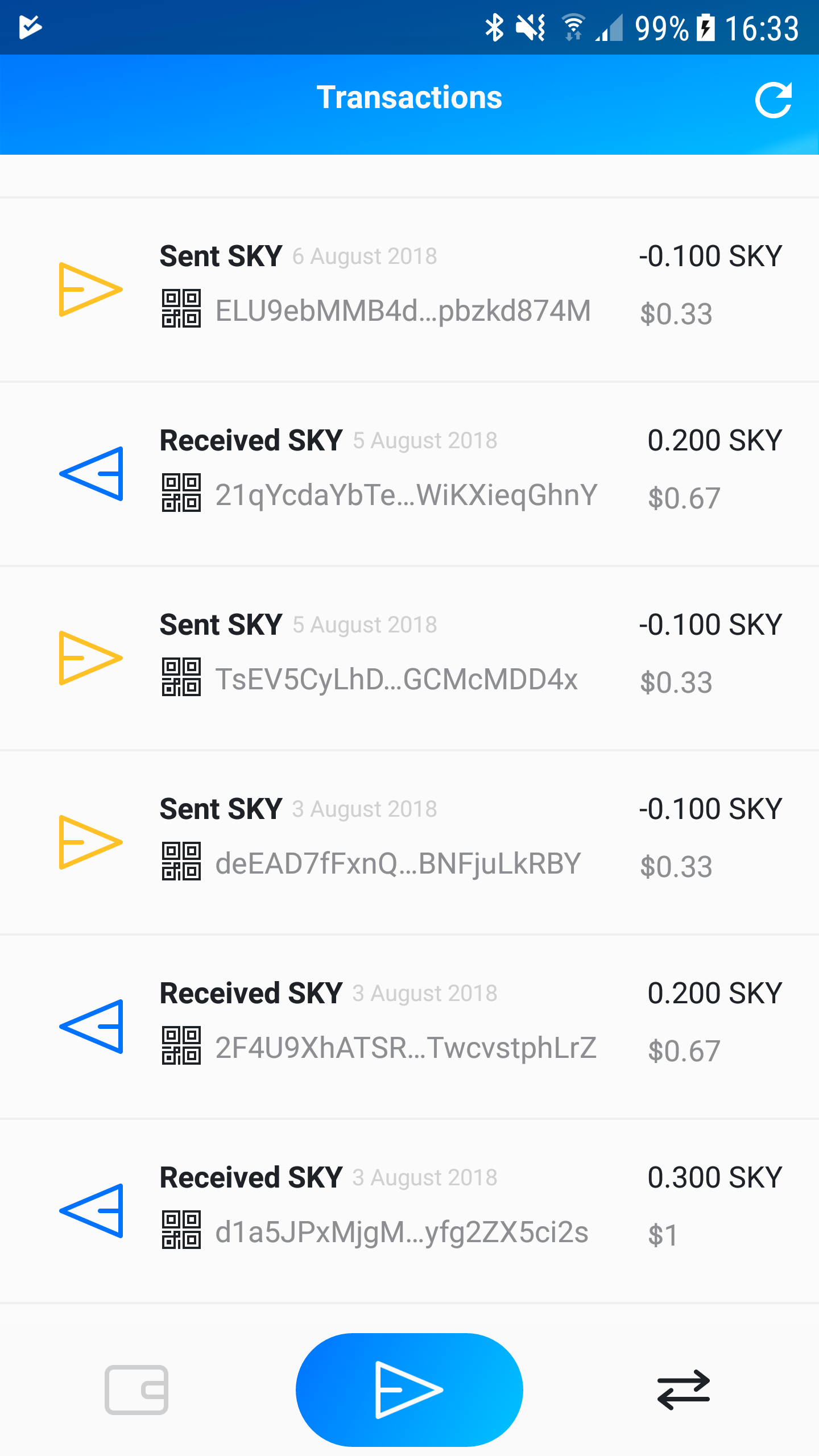Tap QR code icon for ELU9ebMMB4d address
The image size is (819, 1456).
coord(181,309)
